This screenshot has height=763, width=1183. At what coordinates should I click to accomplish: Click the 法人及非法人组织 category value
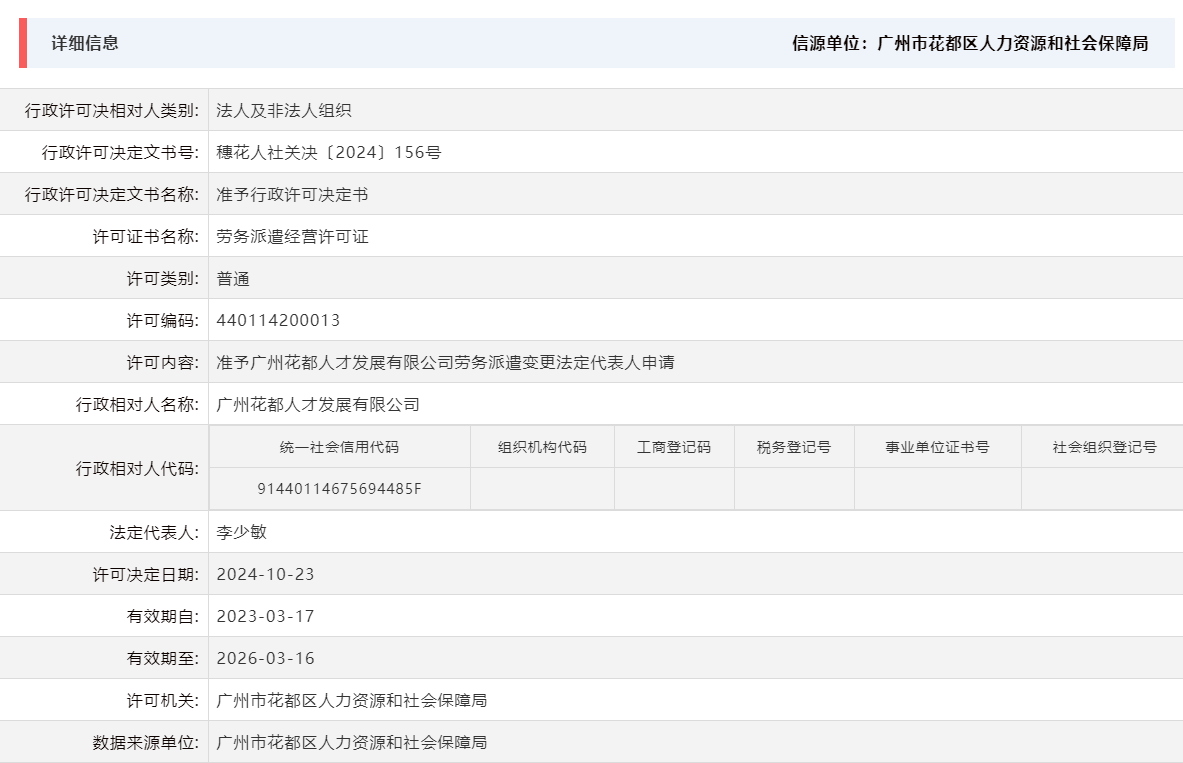pos(282,110)
